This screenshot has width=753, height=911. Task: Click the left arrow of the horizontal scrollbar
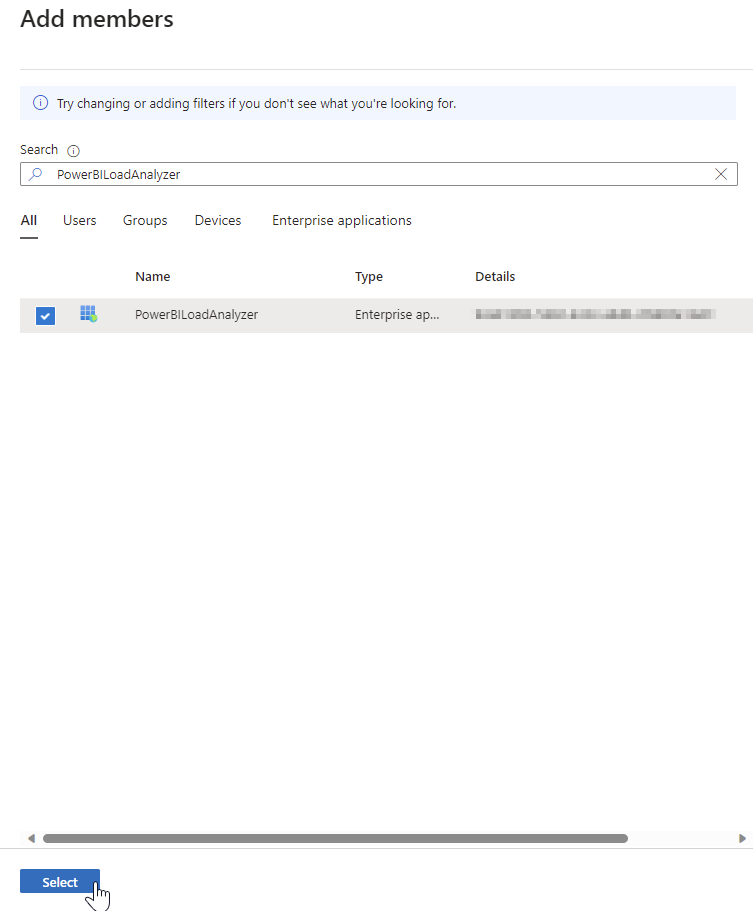point(31,838)
